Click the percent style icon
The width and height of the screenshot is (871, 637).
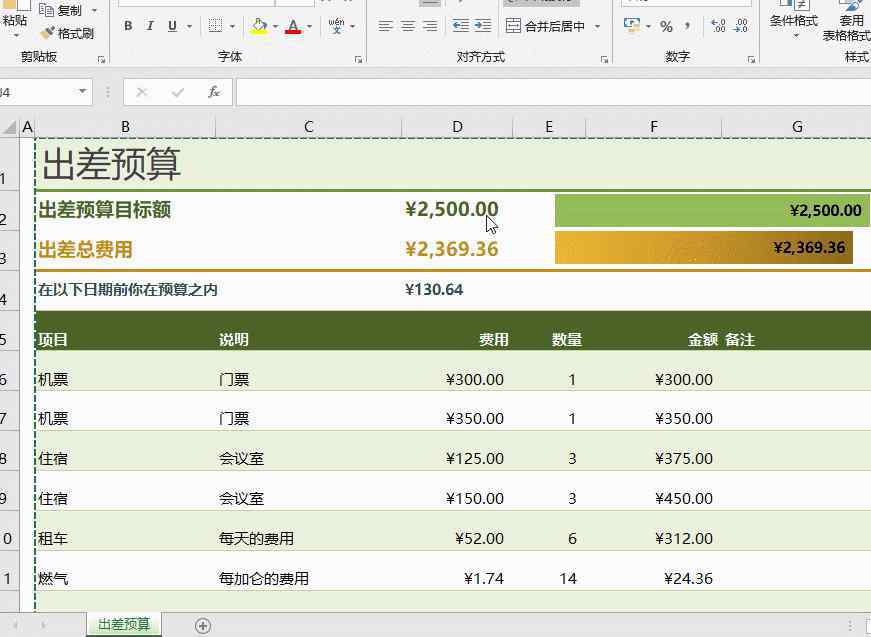666,26
